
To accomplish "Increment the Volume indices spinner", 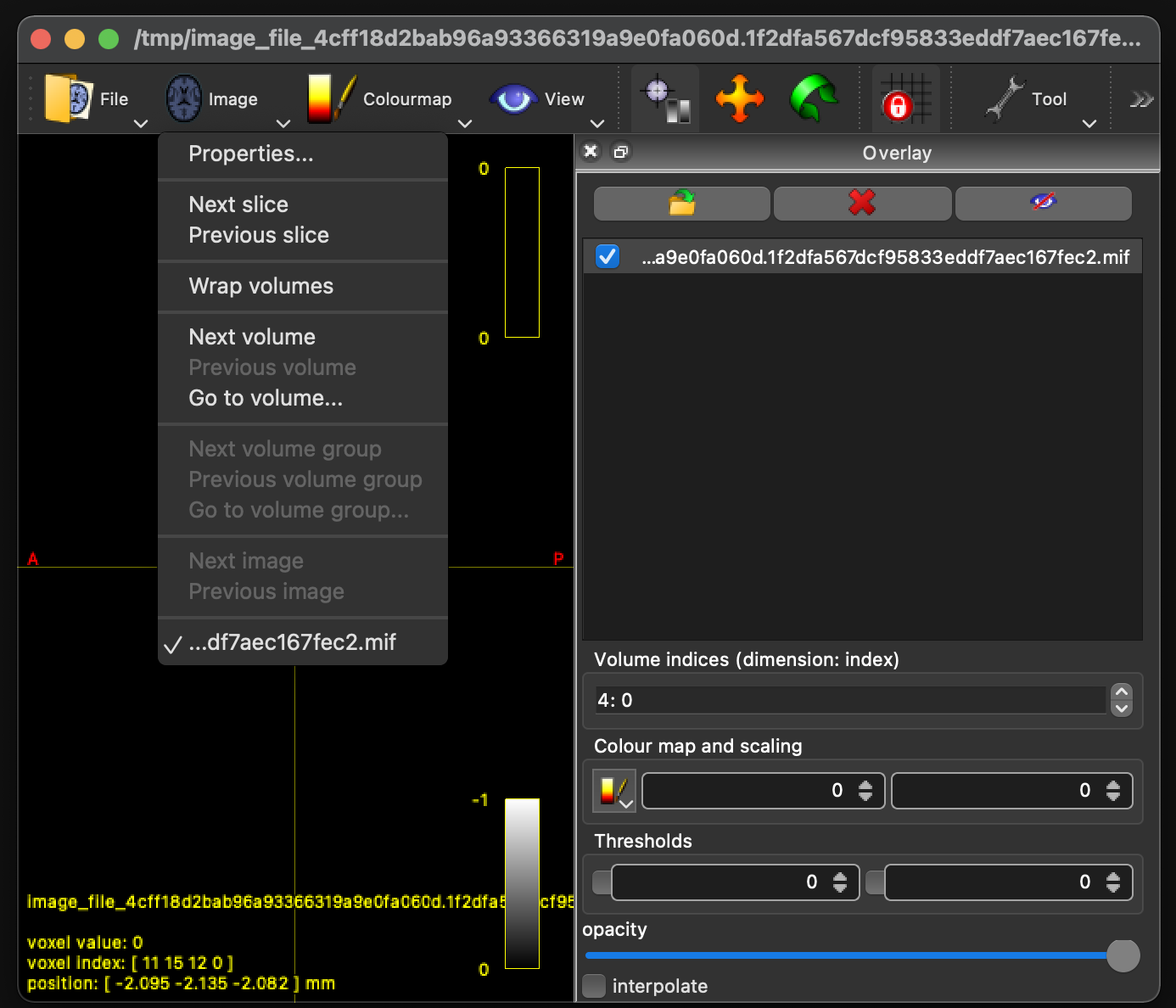I will point(1120,692).
